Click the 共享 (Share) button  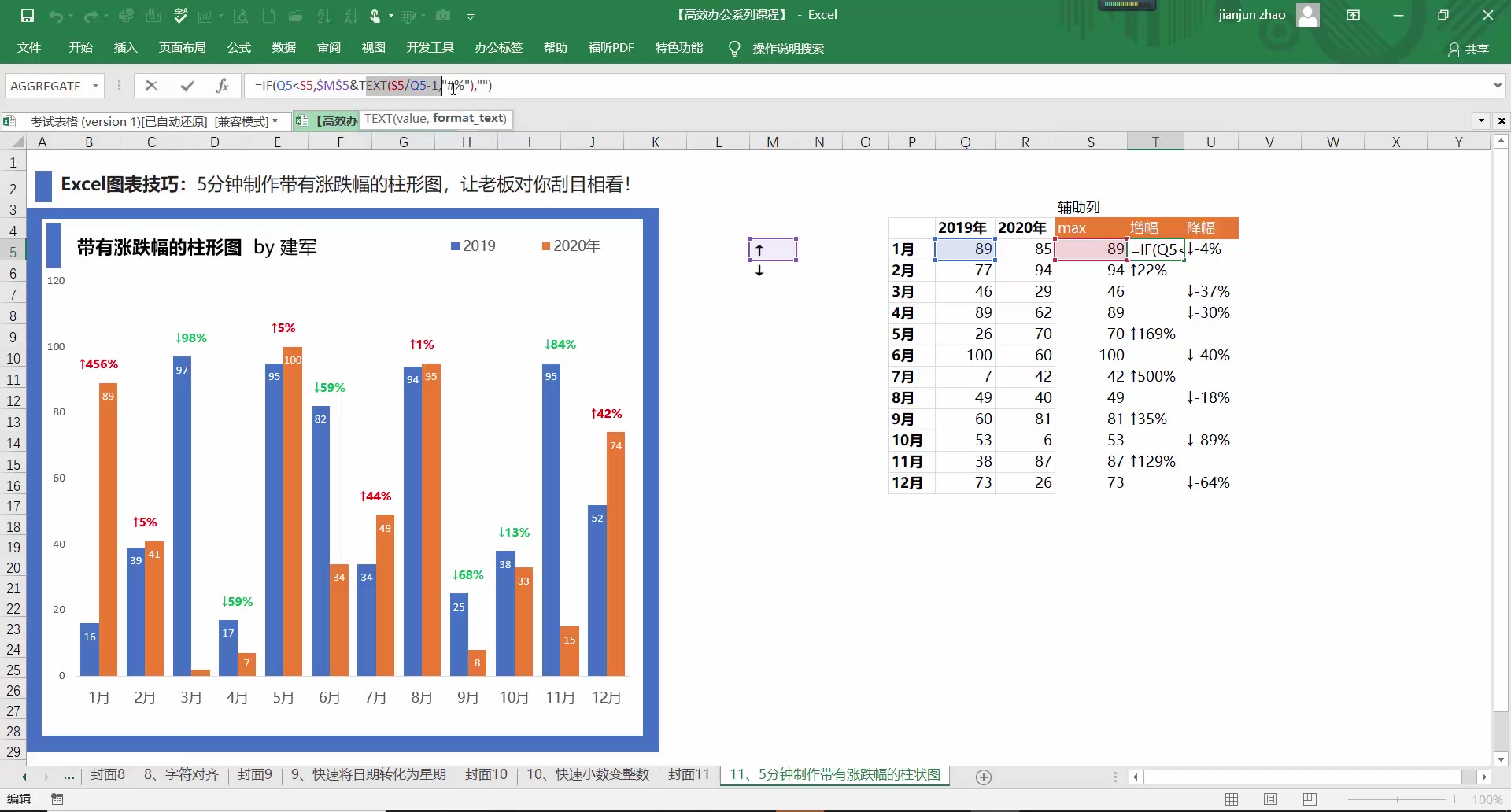(1469, 49)
